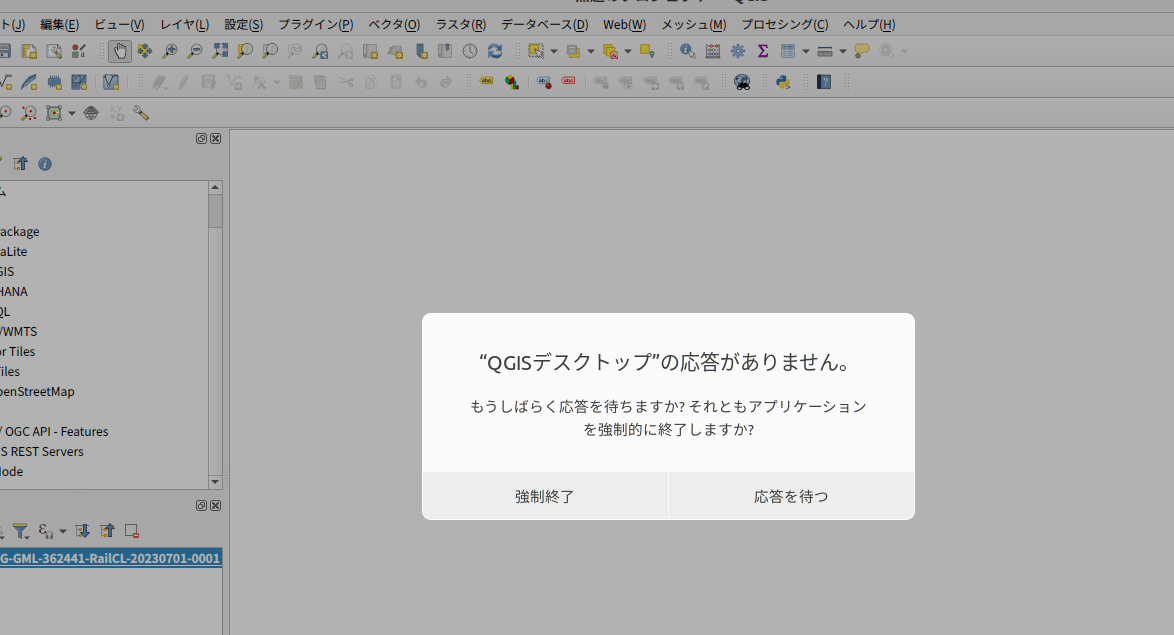
Task: Open the ヘルプ(H) menu
Action: [869, 25]
